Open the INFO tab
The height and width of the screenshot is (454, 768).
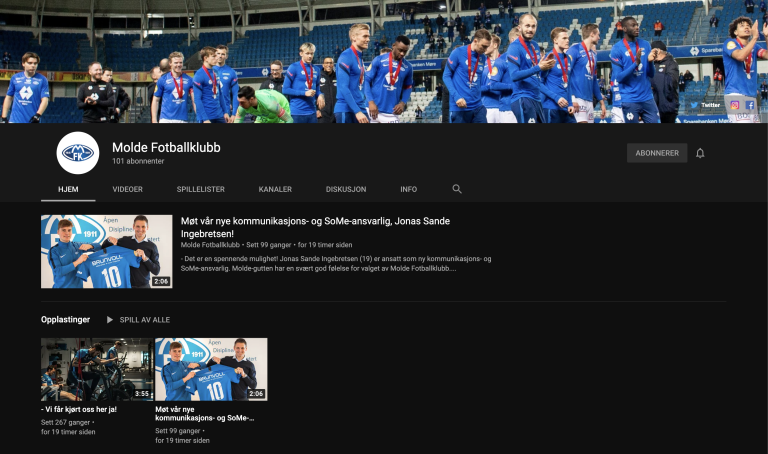408,189
